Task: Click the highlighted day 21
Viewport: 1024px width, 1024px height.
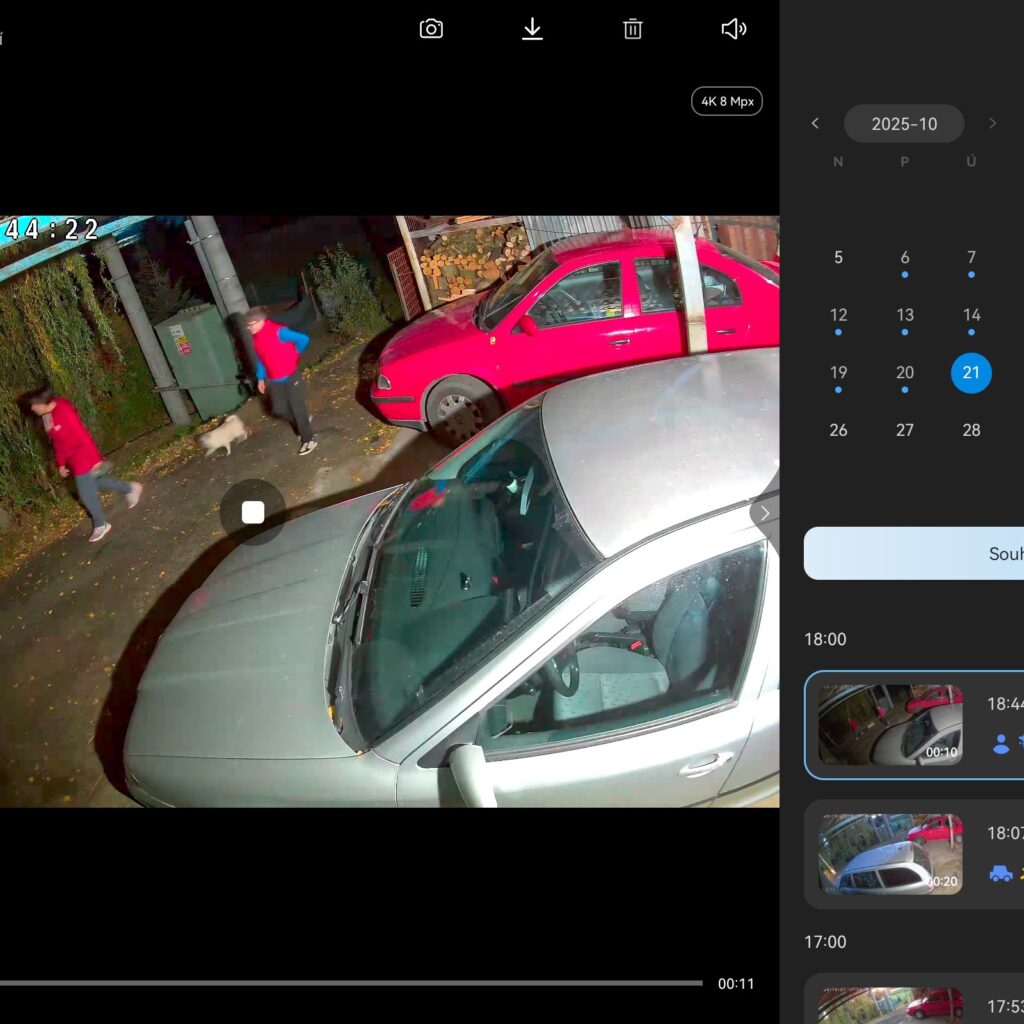Action: coord(971,373)
